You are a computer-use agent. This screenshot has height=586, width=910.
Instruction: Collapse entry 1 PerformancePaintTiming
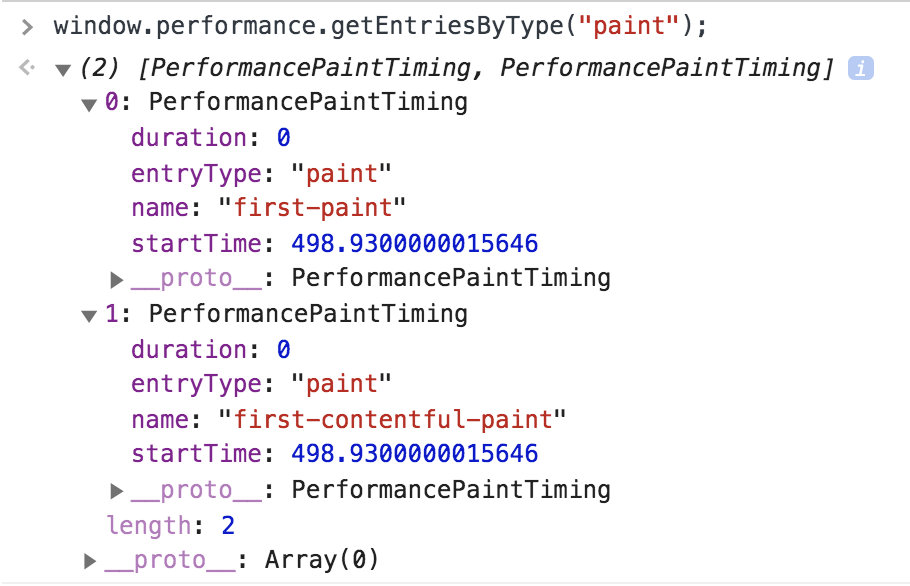click(x=89, y=316)
